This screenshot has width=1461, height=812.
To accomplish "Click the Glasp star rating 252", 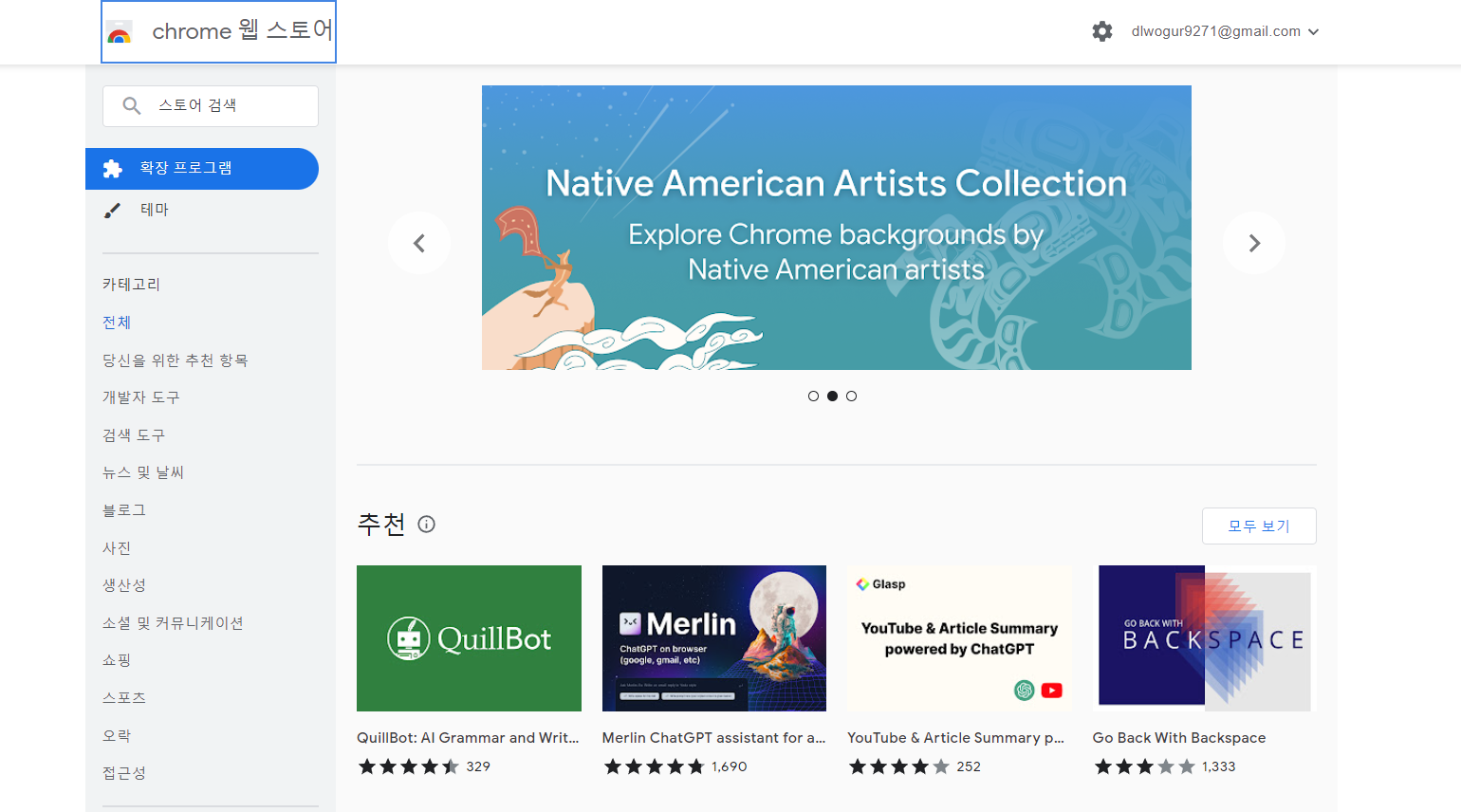I will click(915, 766).
